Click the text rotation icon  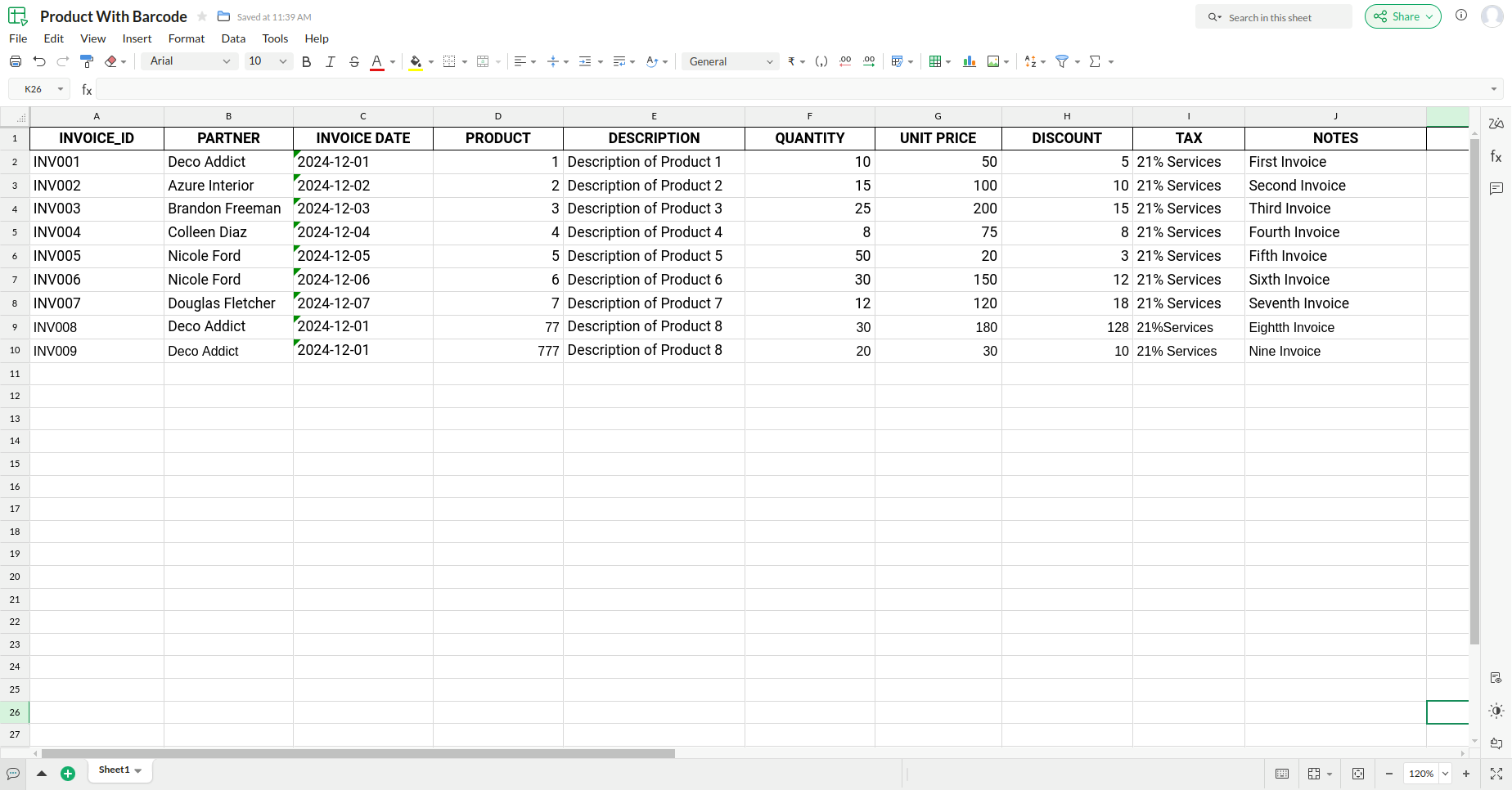pos(652,61)
